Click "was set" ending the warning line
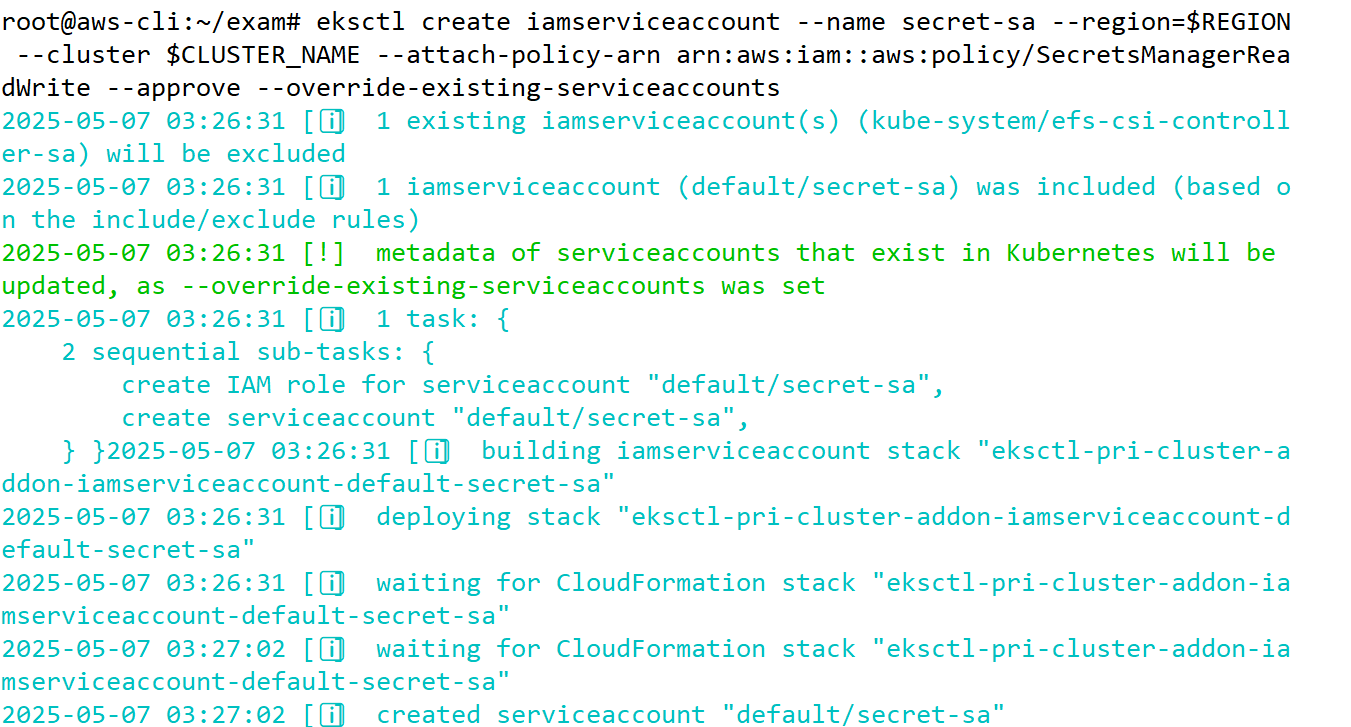This screenshot has width=1351, height=727. pos(774,286)
